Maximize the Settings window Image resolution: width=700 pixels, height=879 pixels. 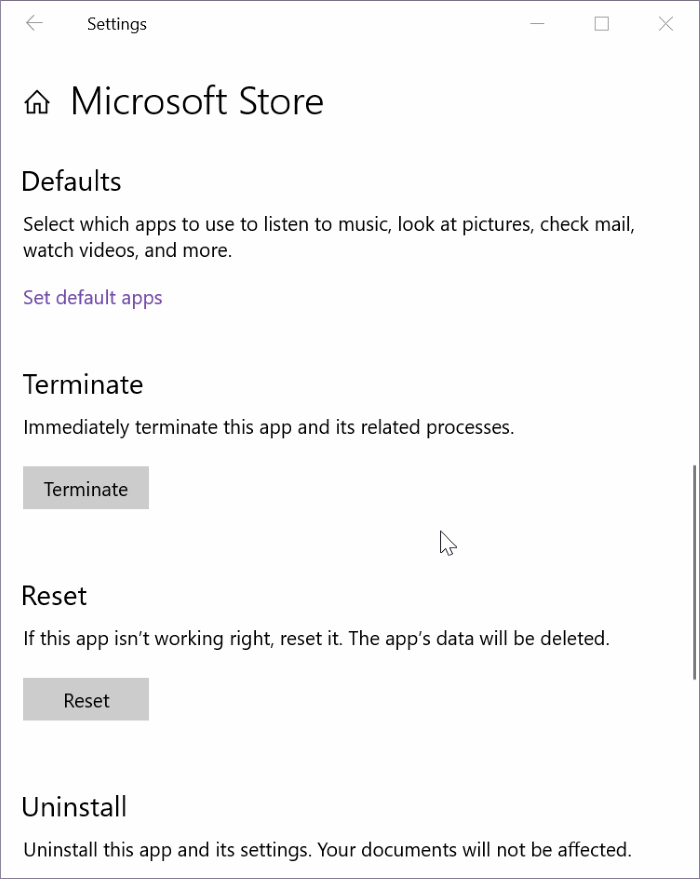click(601, 23)
